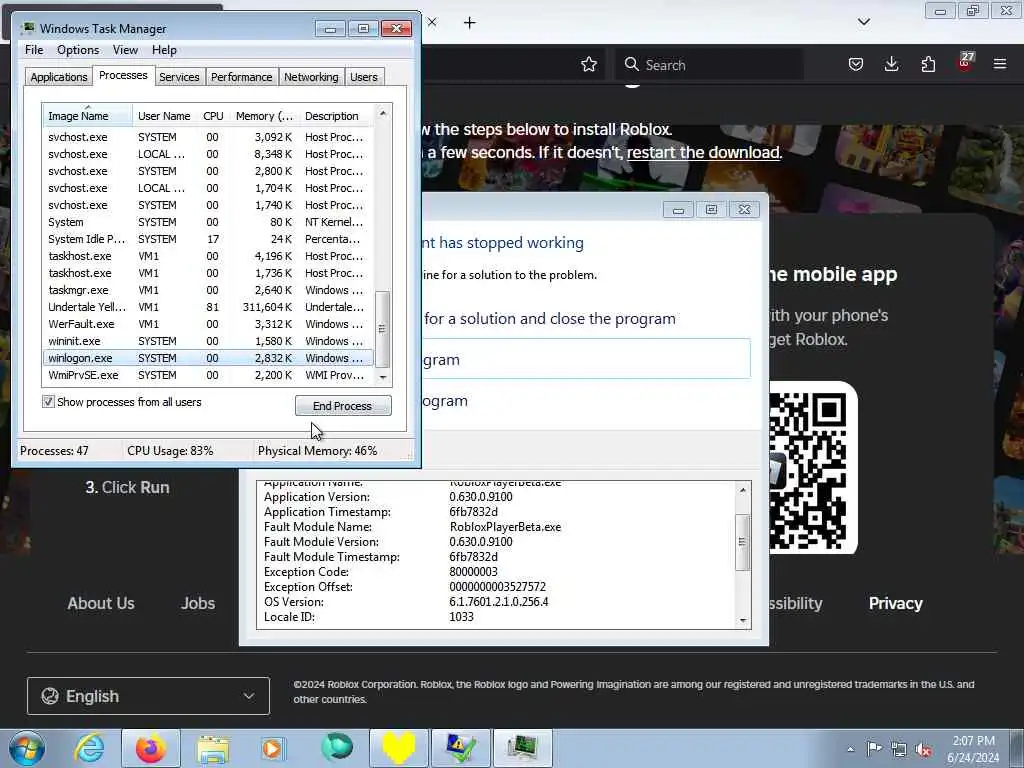Open the Firefox hamburger menu
Image resolution: width=1024 pixels, height=768 pixels.
tap(1000, 64)
